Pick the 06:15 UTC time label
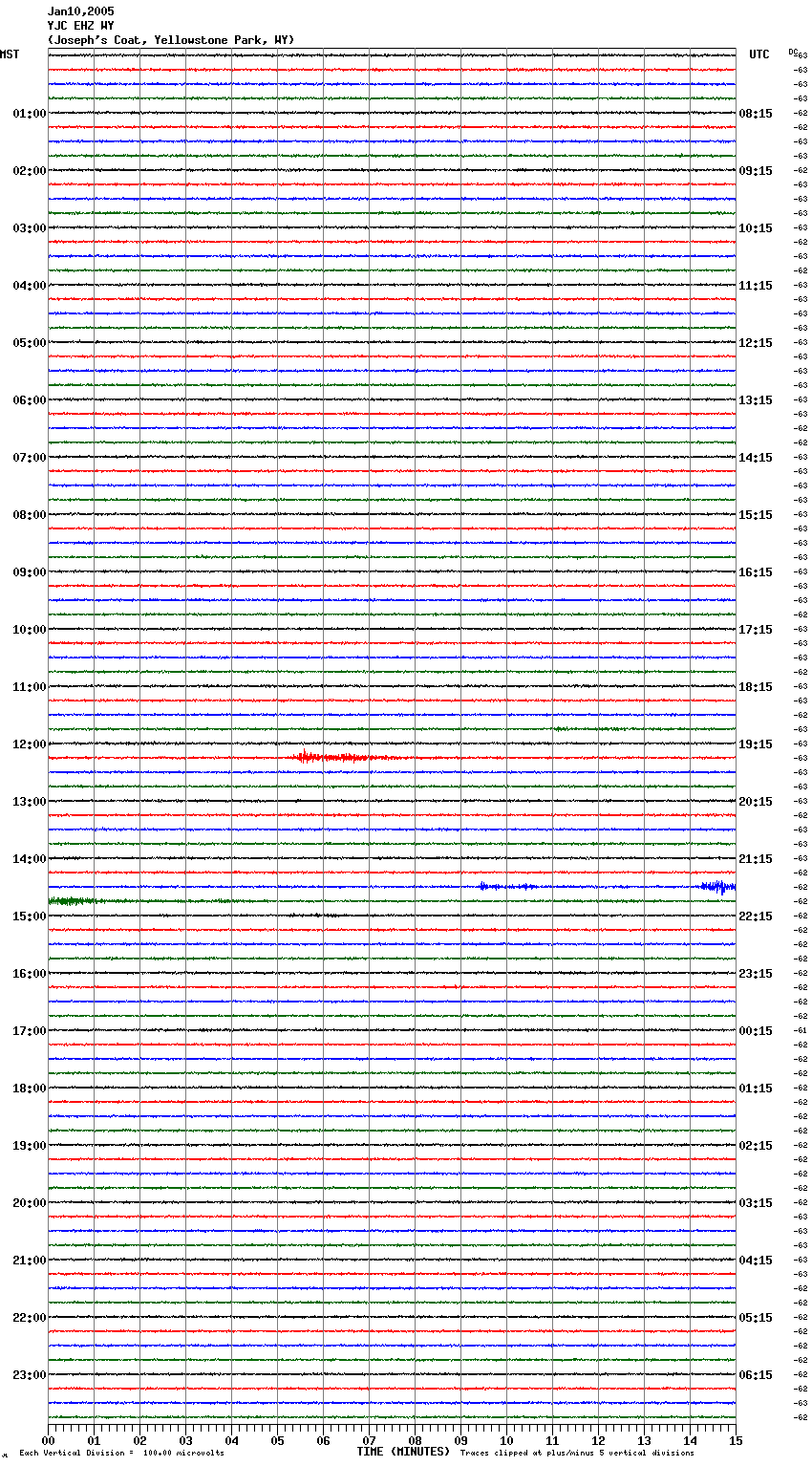812x1466 pixels. point(756,1375)
